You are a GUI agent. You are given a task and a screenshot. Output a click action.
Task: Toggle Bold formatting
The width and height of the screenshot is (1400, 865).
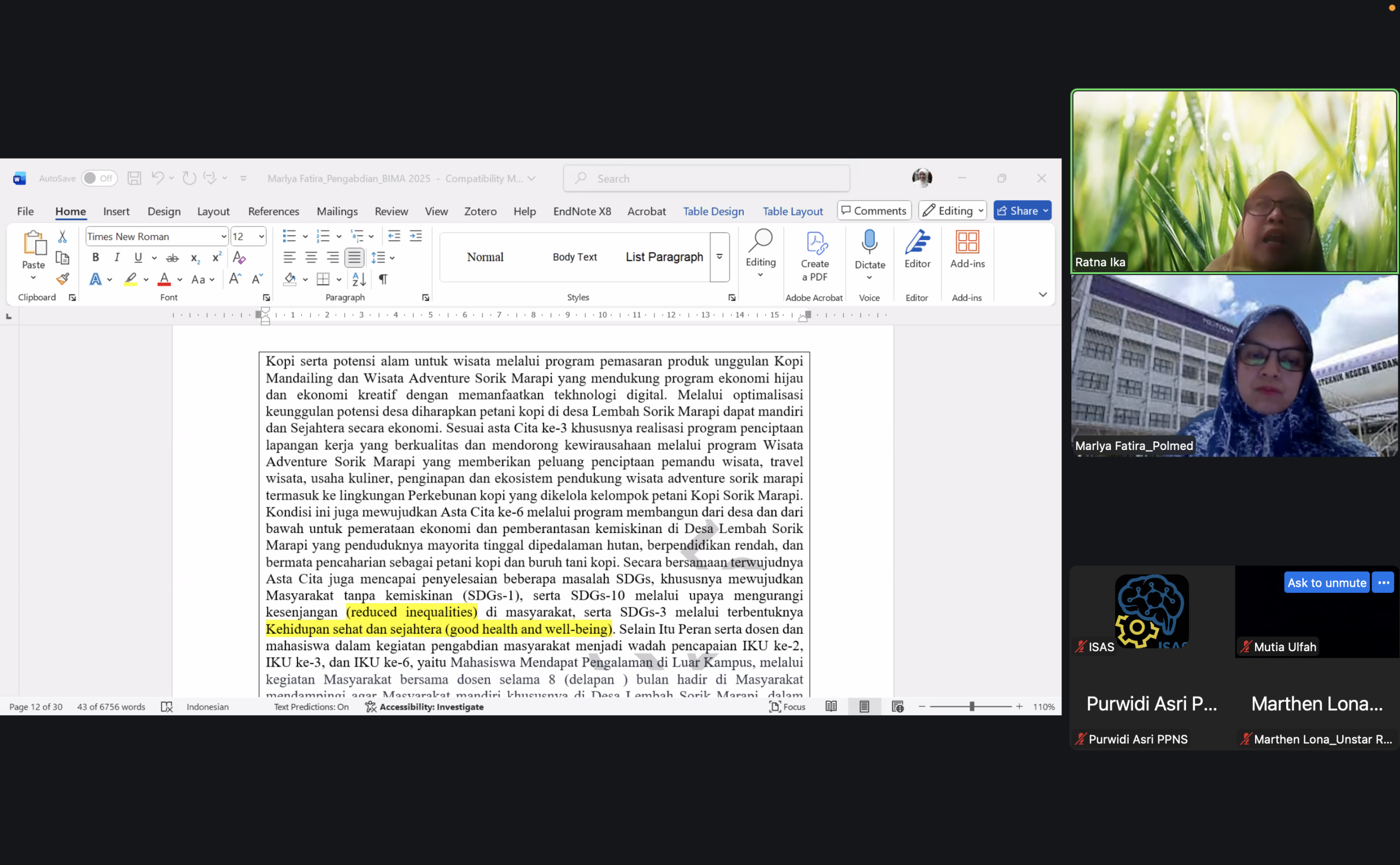coord(96,258)
